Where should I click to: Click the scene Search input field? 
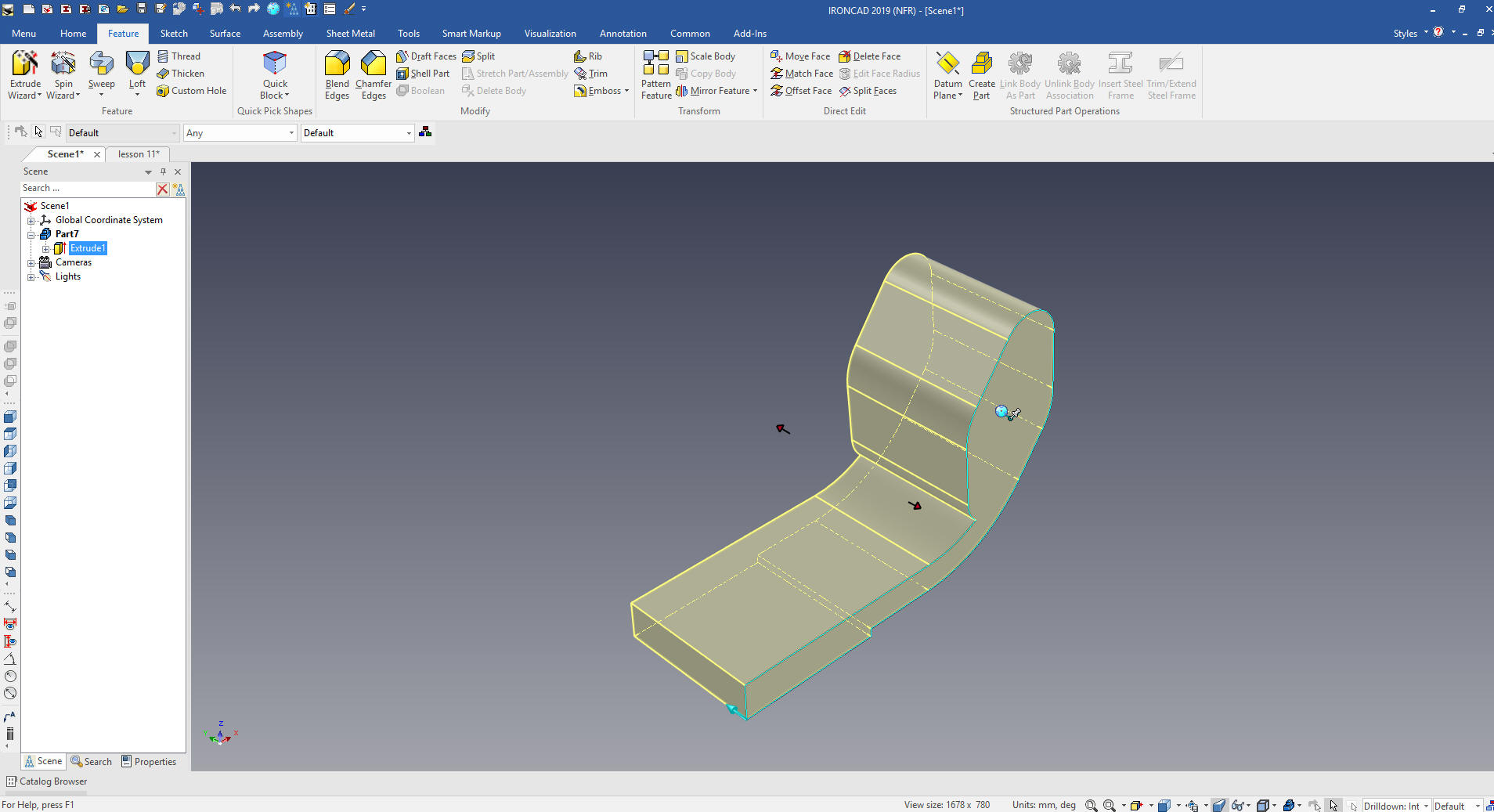[x=88, y=189]
